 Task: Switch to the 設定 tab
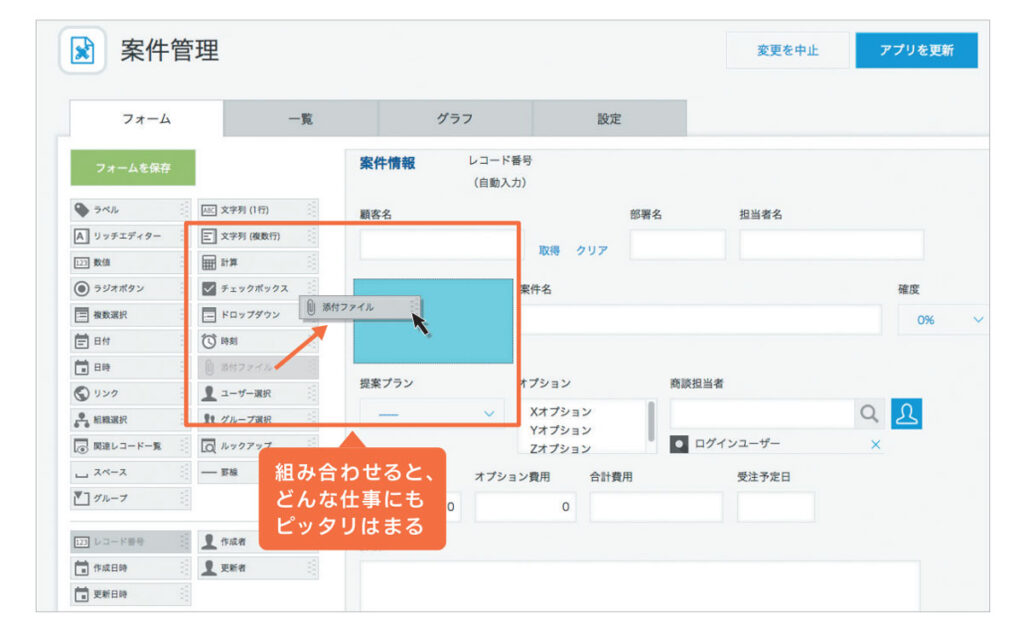pyautogui.click(x=608, y=118)
